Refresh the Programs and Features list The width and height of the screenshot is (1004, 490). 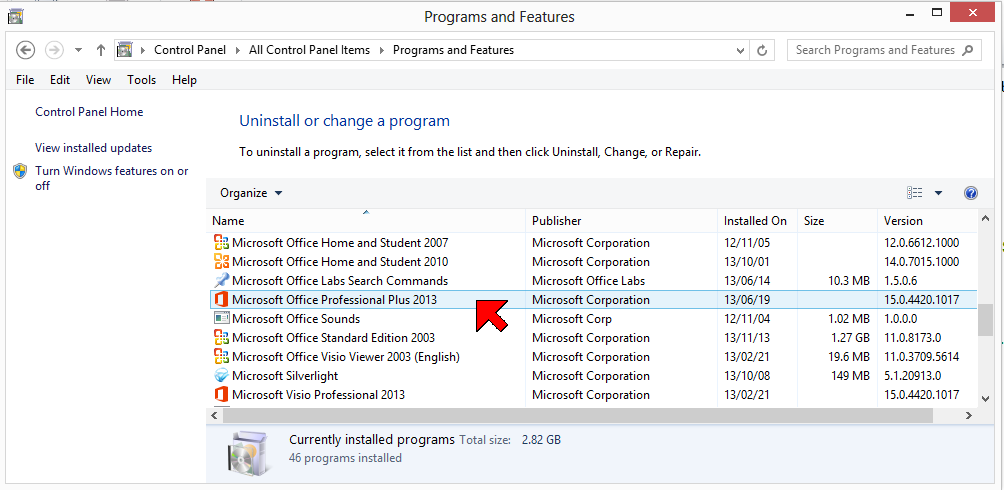tap(762, 50)
